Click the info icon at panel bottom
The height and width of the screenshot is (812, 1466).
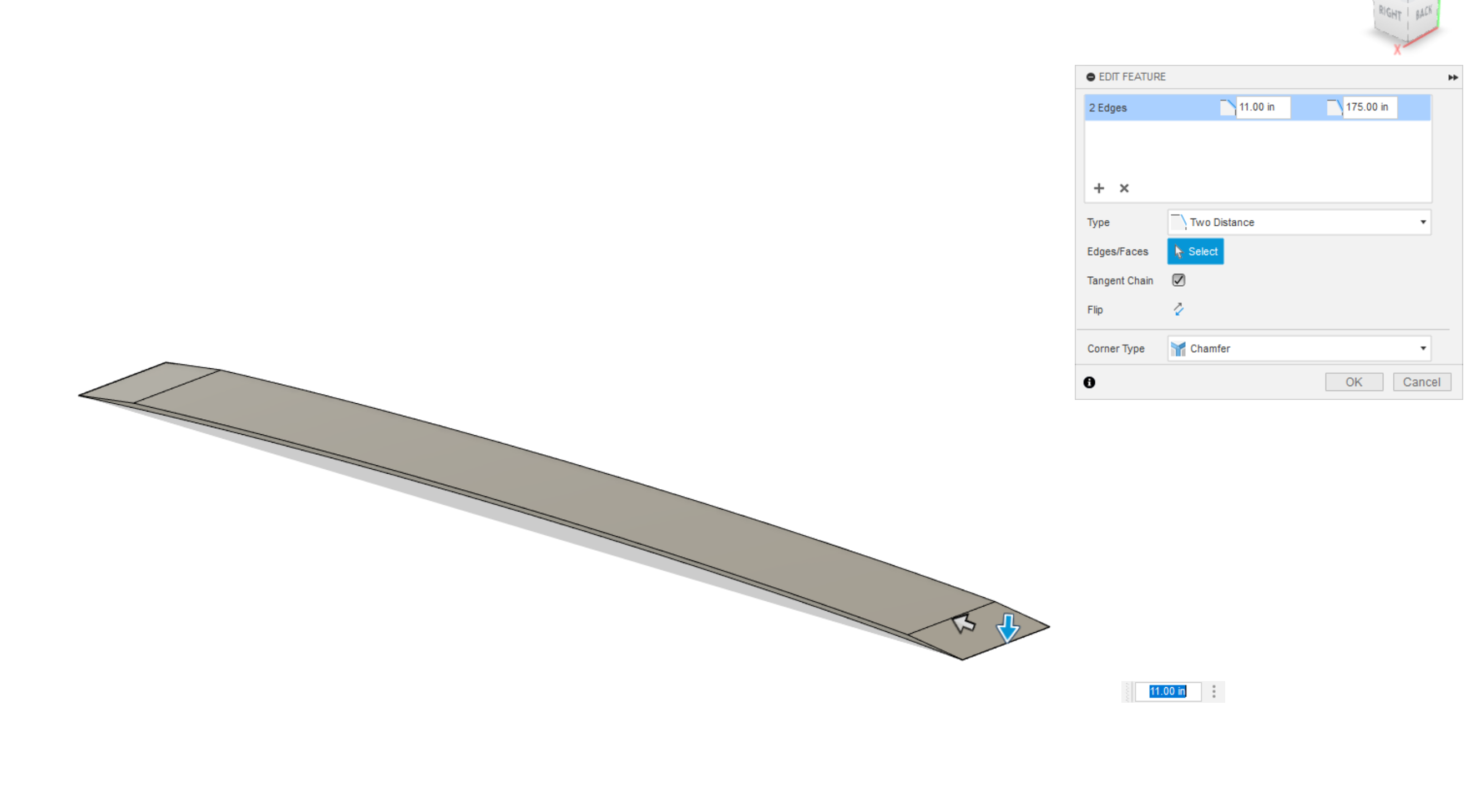coord(1091,381)
